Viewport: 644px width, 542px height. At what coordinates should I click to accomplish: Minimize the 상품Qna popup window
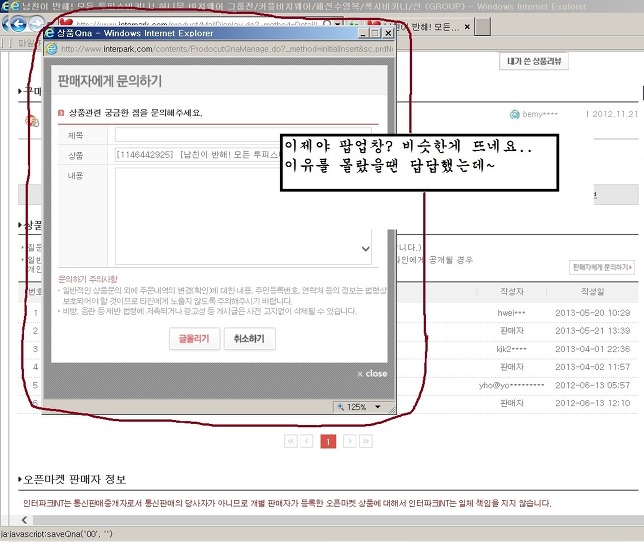[x=363, y=33]
